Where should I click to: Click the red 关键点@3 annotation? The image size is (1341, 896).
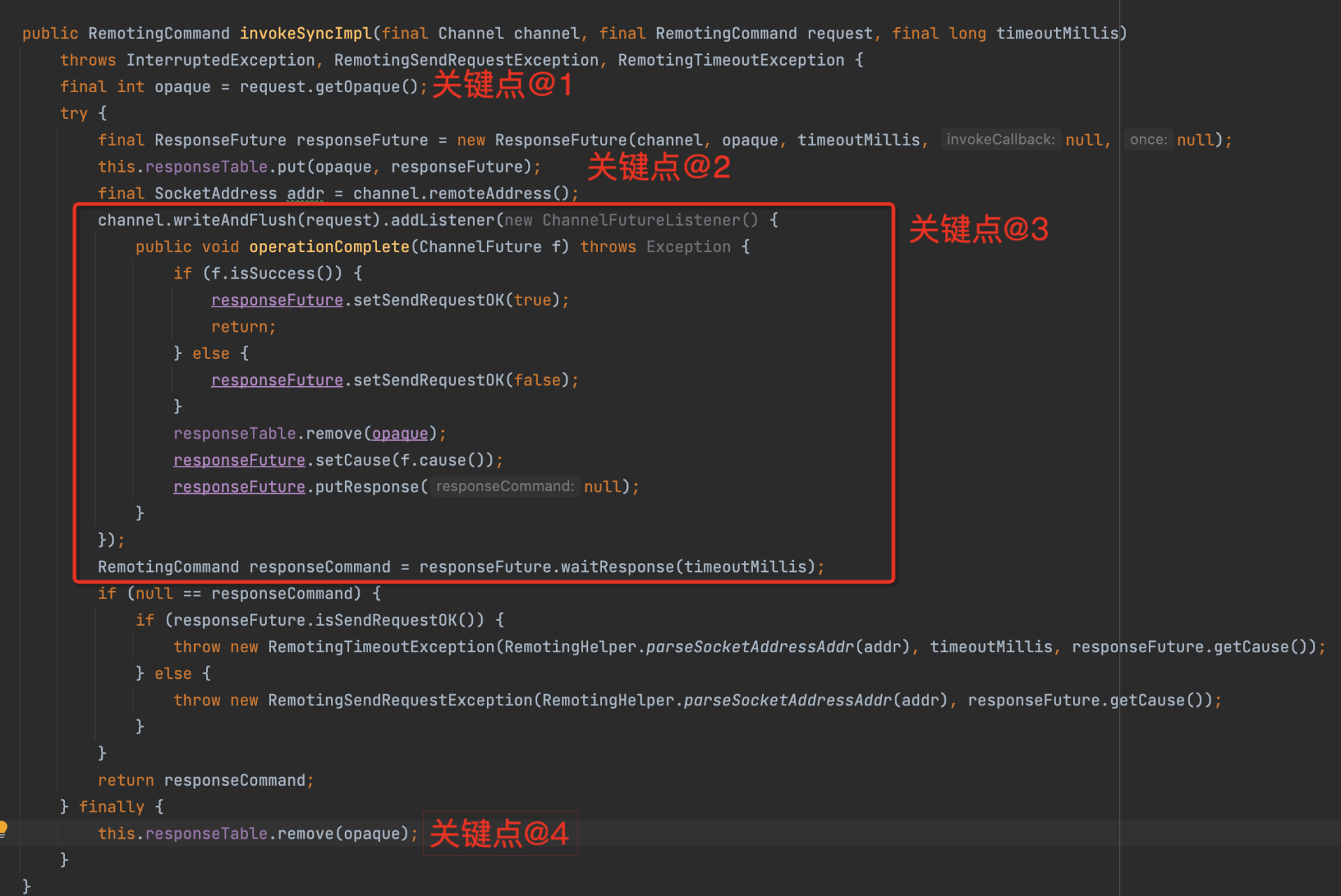tap(978, 229)
